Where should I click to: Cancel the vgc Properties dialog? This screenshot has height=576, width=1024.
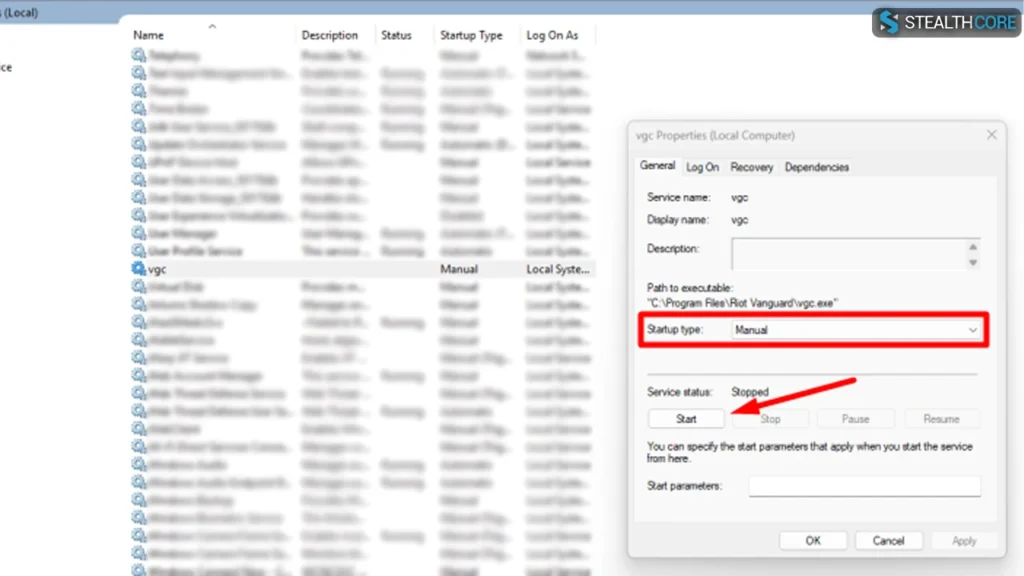click(x=888, y=540)
